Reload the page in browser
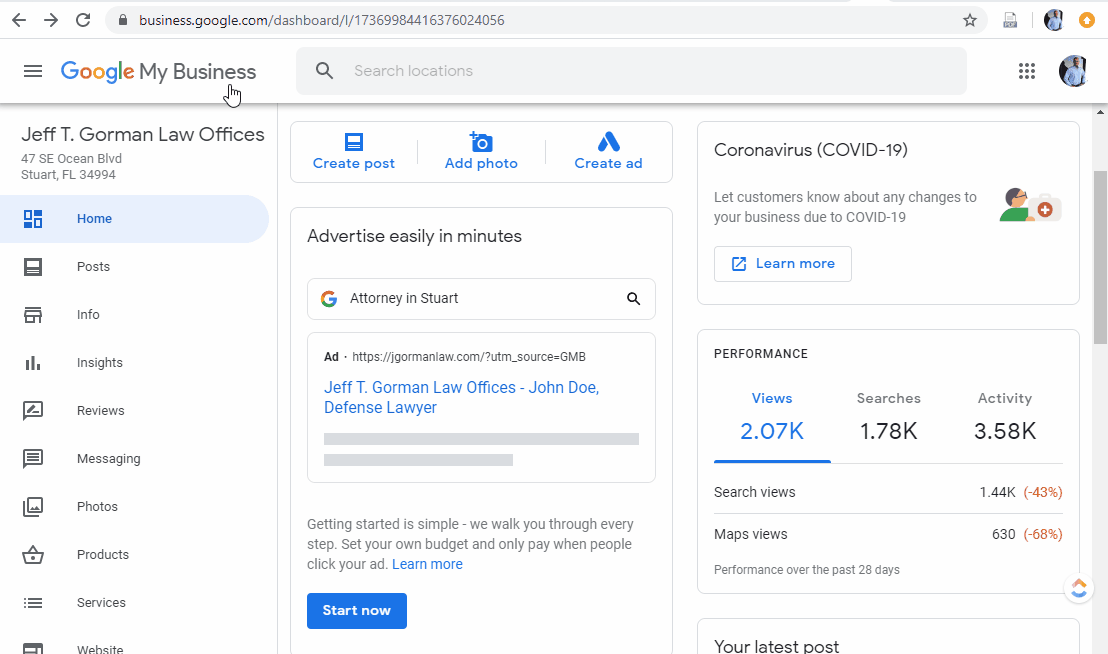This screenshot has height=654, width=1108. click(x=83, y=20)
